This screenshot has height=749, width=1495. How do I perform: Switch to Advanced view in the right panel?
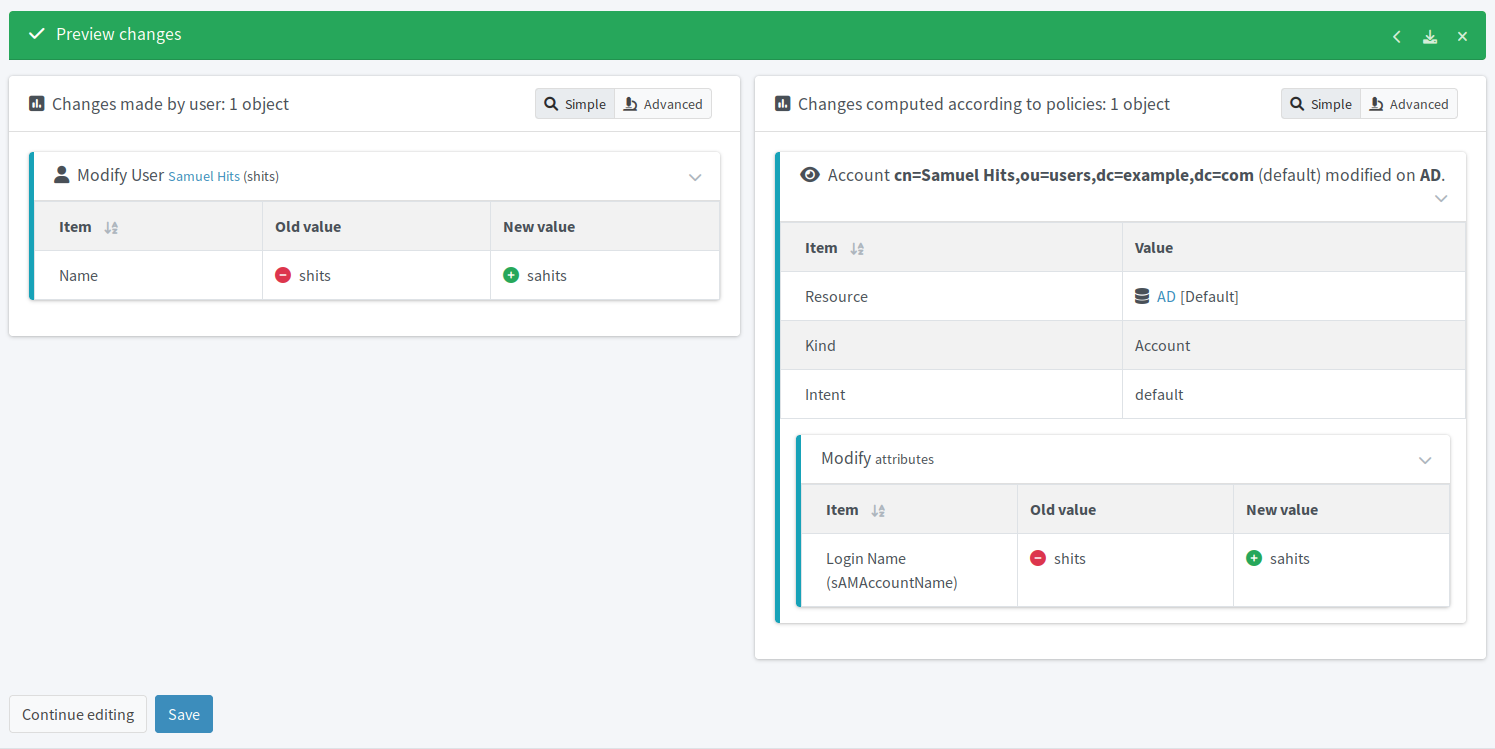tap(1408, 103)
